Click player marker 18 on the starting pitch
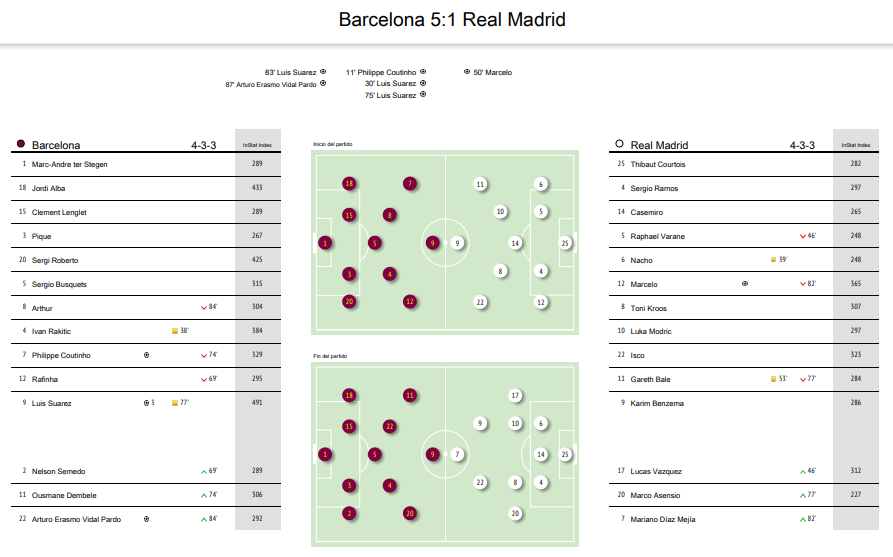 coord(349,183)
